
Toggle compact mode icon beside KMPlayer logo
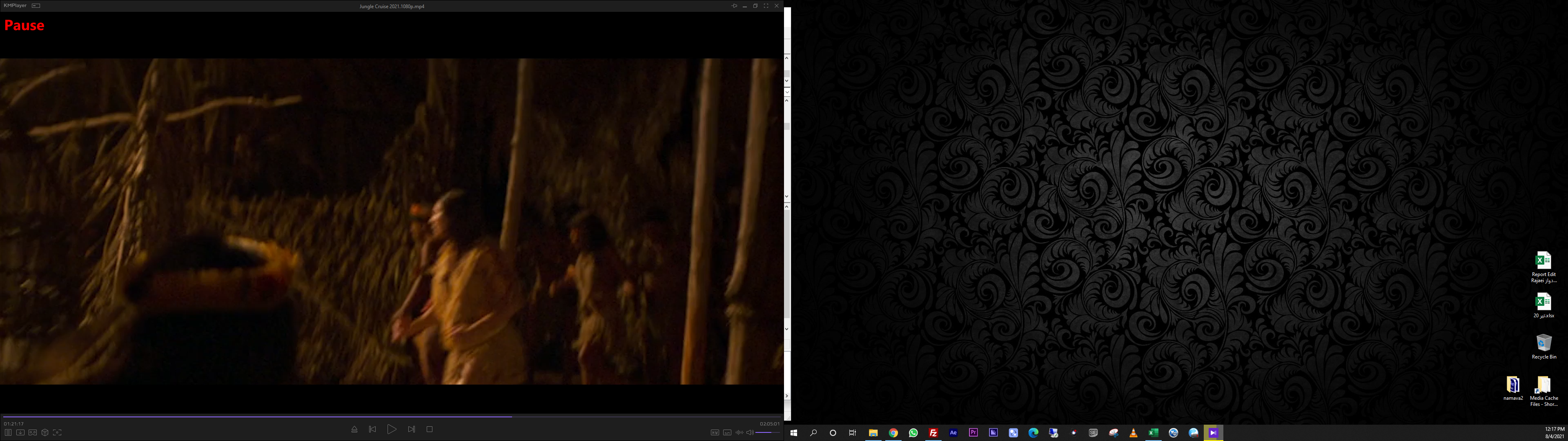pyautogui.click(x=36, y=5)
